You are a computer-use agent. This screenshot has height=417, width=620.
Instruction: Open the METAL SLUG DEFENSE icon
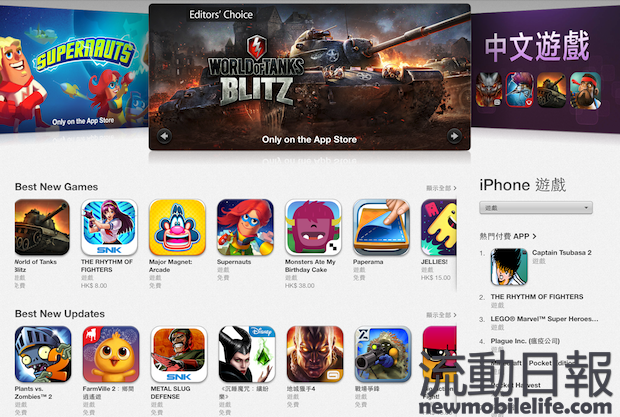(x=179, y=354)
